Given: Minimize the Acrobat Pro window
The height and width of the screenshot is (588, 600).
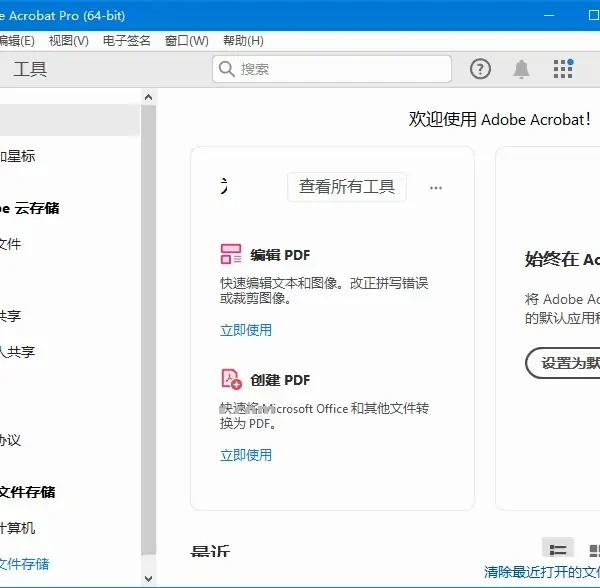Looking at the screenshot, I should [549, 15].
